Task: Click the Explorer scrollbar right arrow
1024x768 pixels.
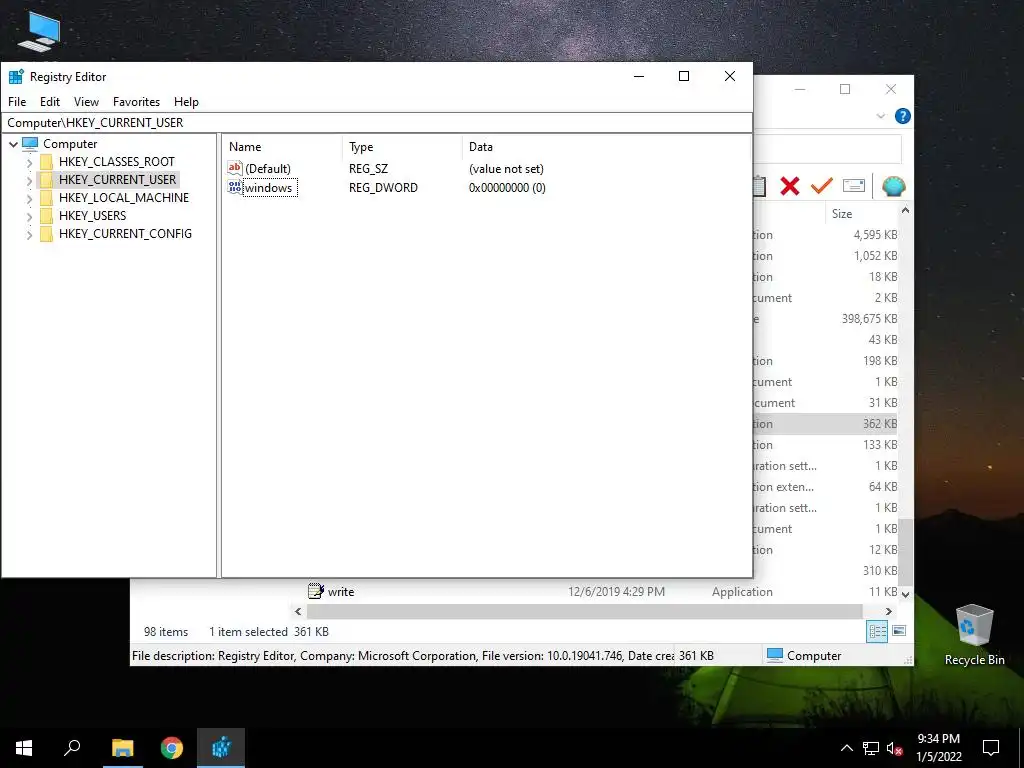Action: pos(889,611)
